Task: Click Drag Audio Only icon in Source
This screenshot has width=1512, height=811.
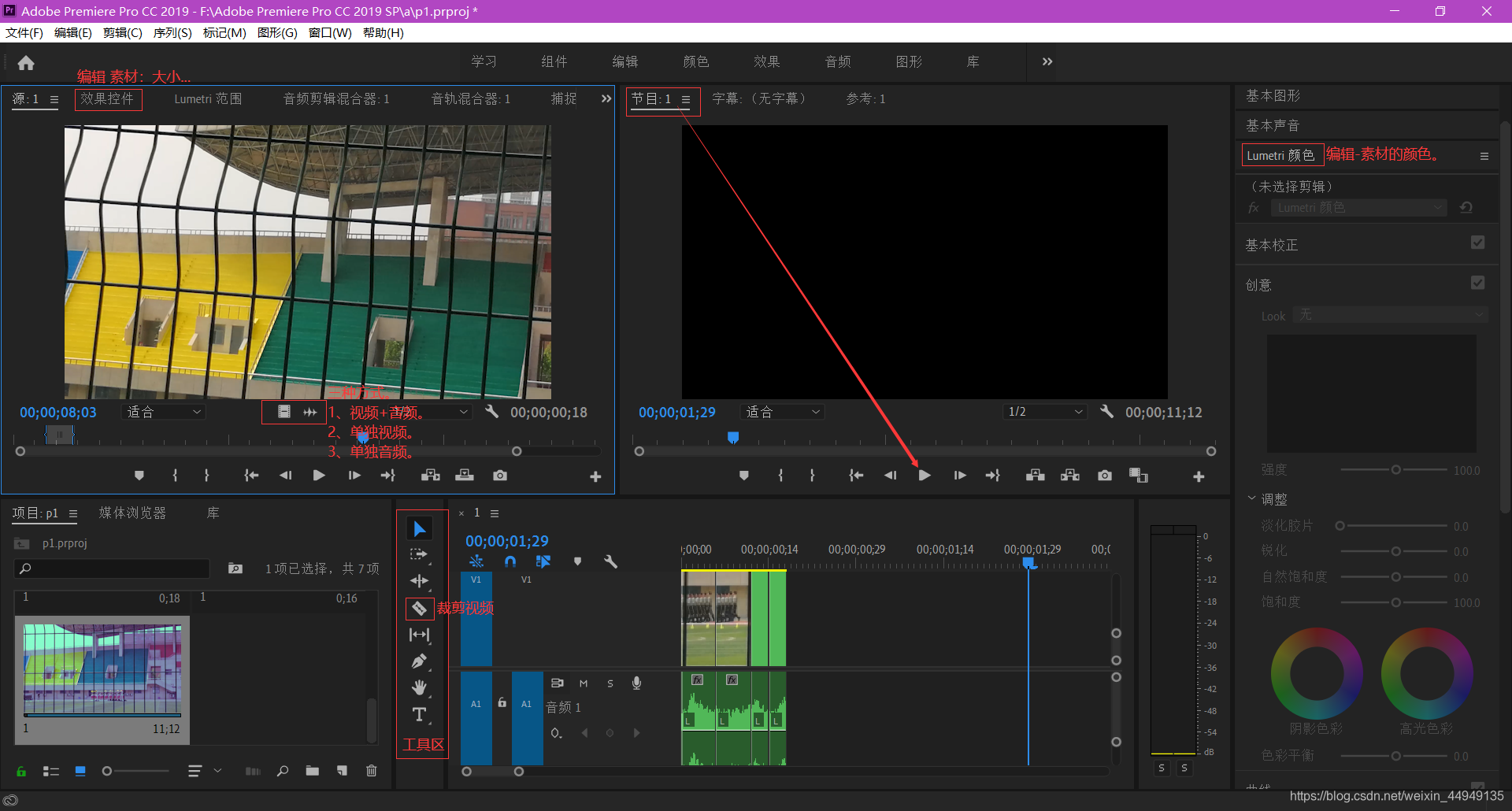Action: pyautogui.click(x=310, y=412)
